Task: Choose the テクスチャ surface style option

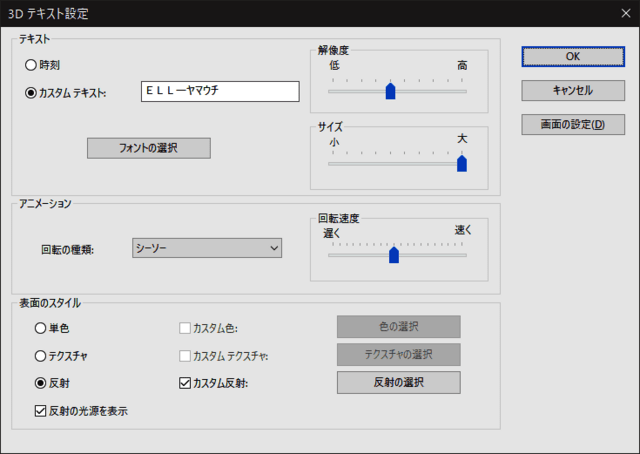Action: point(41,355)
